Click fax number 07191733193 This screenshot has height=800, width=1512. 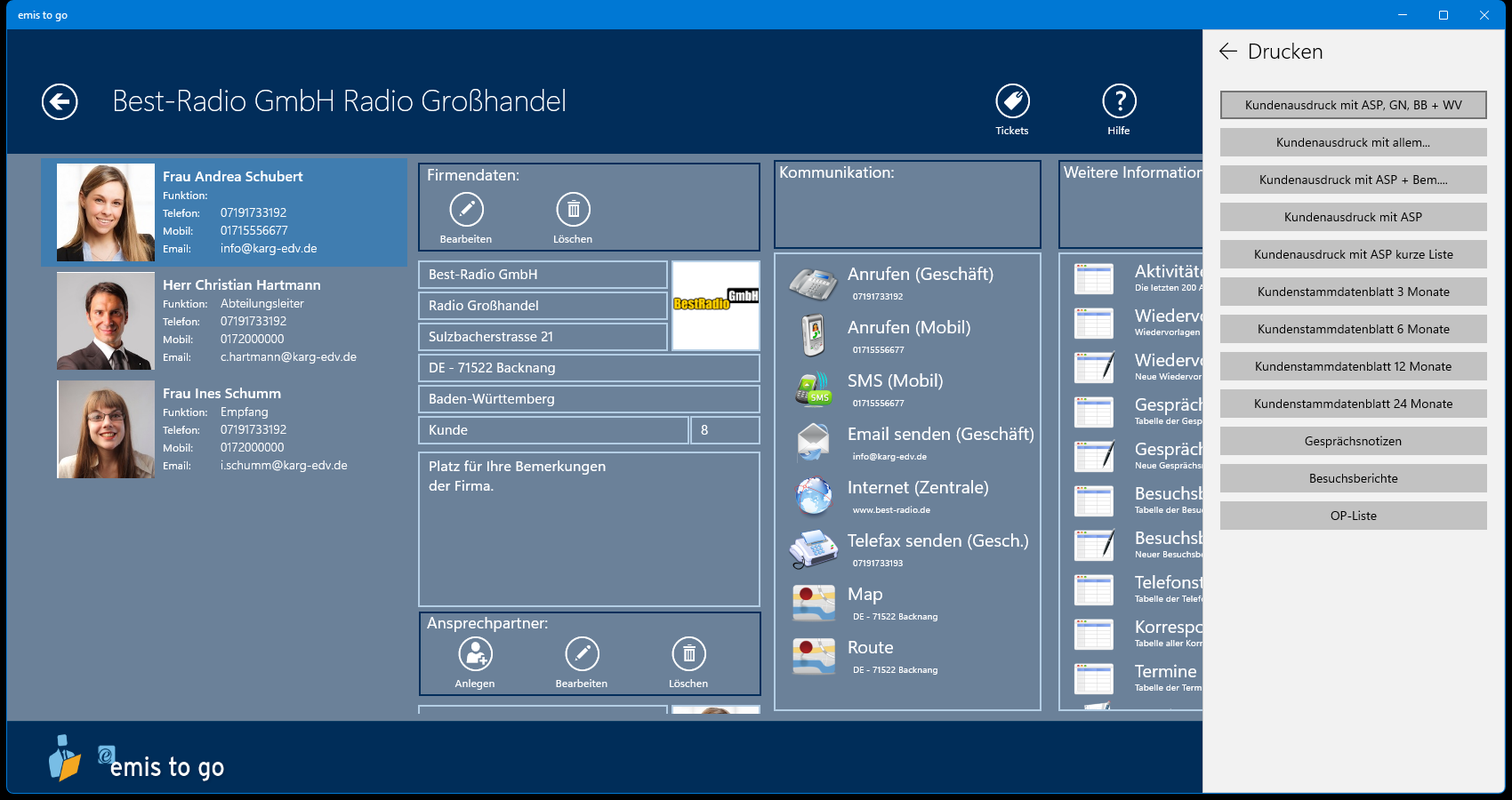point(878,564)
